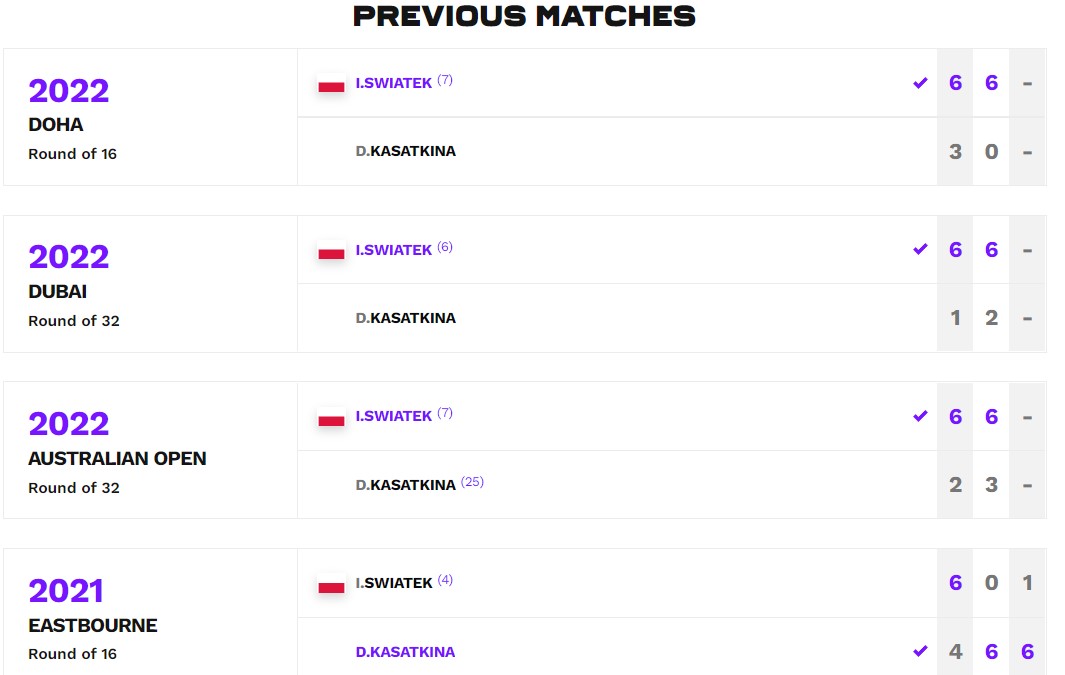Image resolution: width=1065 pixels, height=675 pixels.
Task: Click the Previous Matches heading
Action: click(525, 16)
